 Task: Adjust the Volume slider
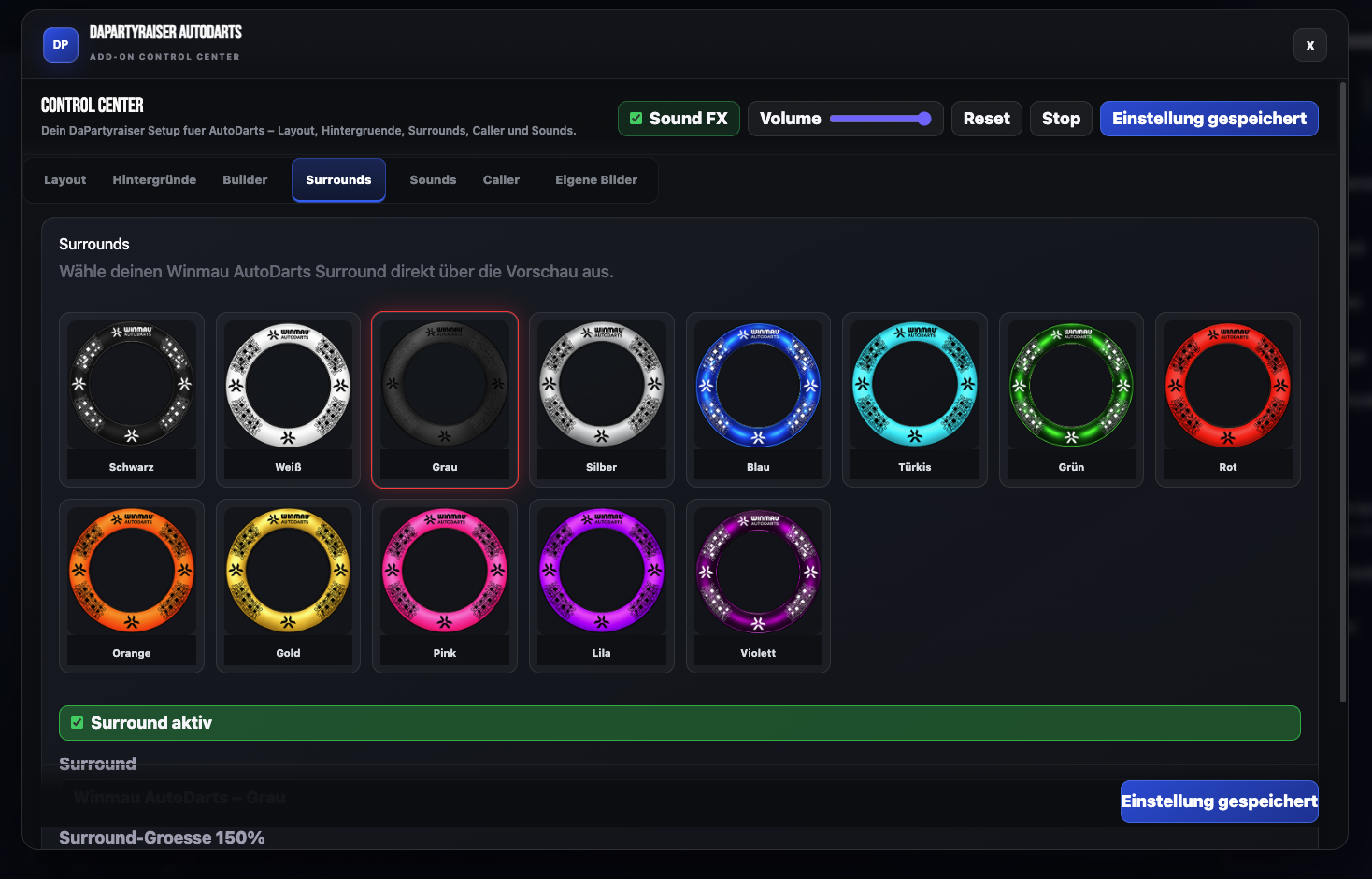coord(880,119)
